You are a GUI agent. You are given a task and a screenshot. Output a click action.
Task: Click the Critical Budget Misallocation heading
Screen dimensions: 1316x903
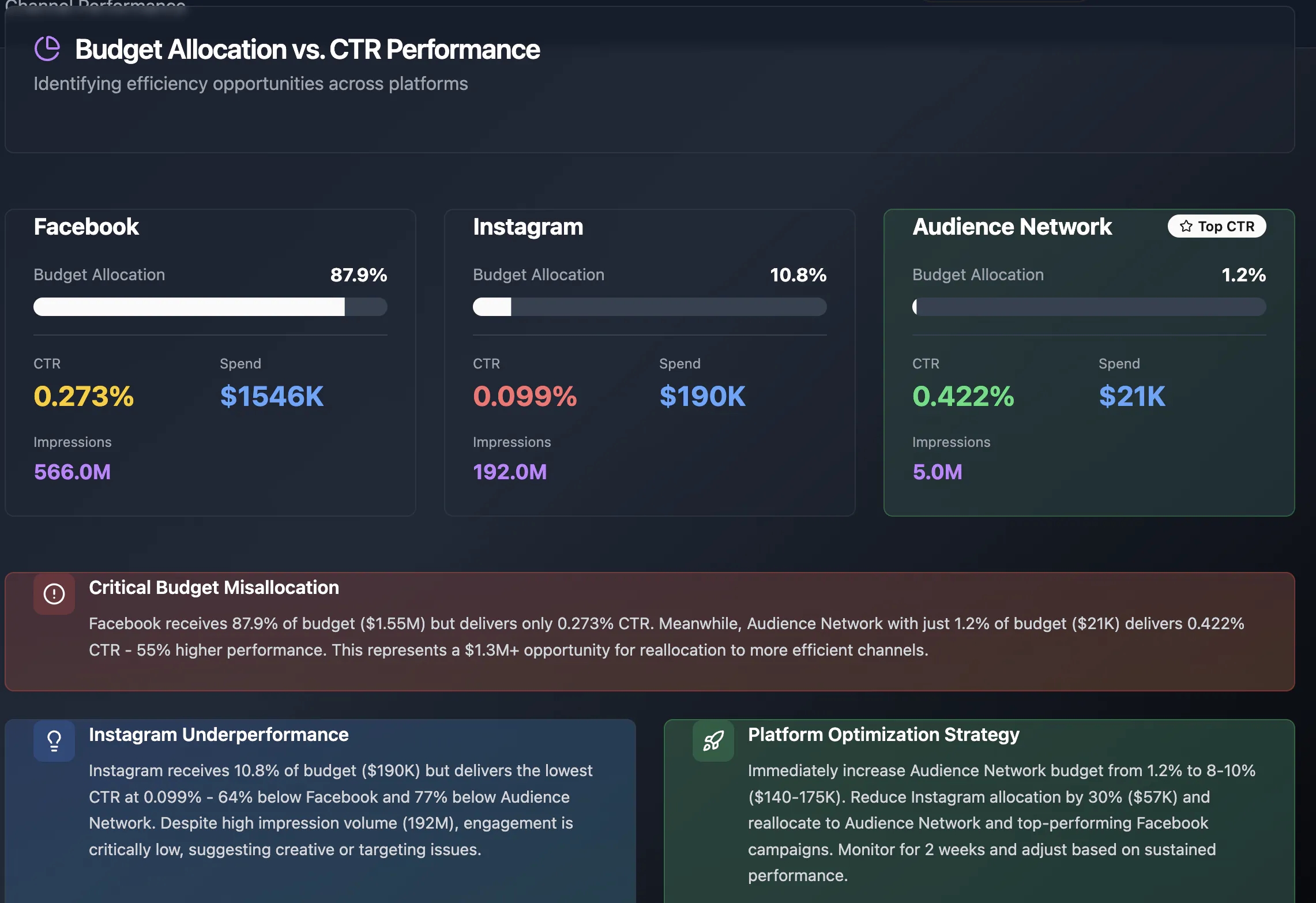click(214, 588)
